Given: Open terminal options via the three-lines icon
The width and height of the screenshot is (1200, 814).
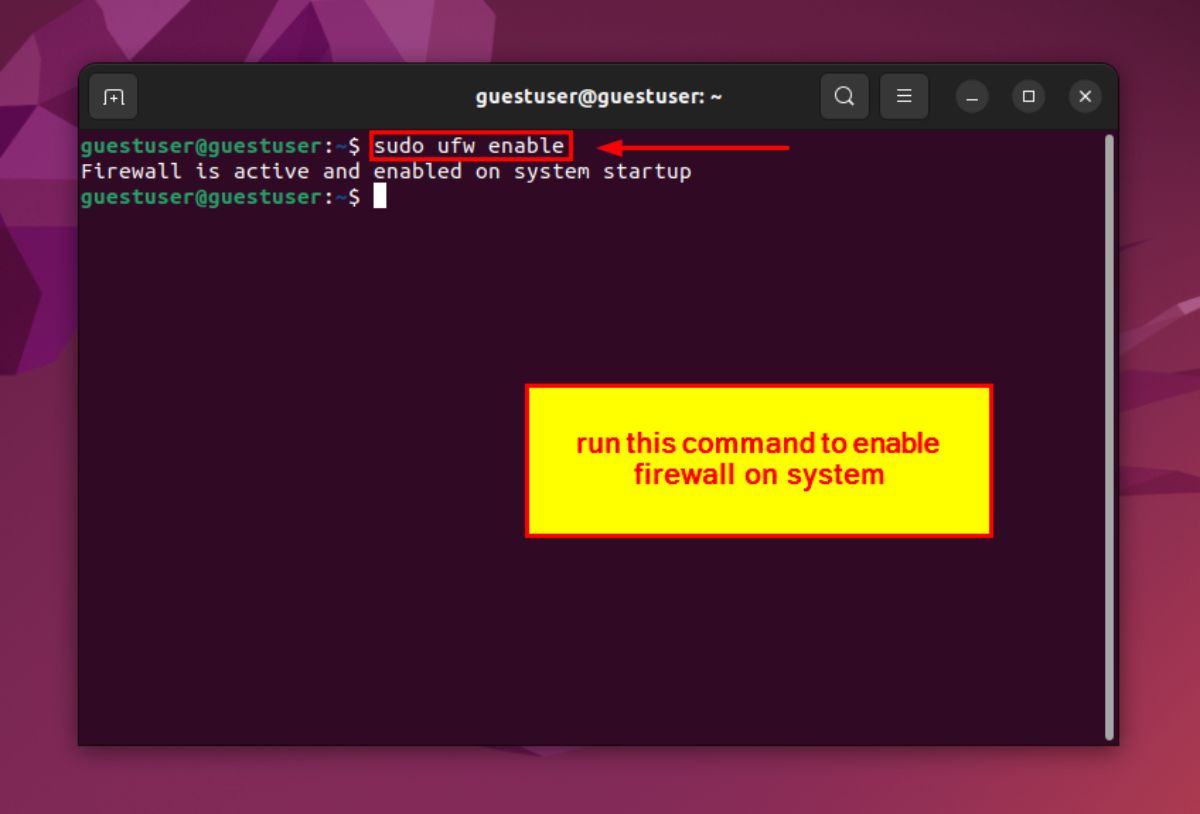Looking at the screenshot, I should 904,96.
